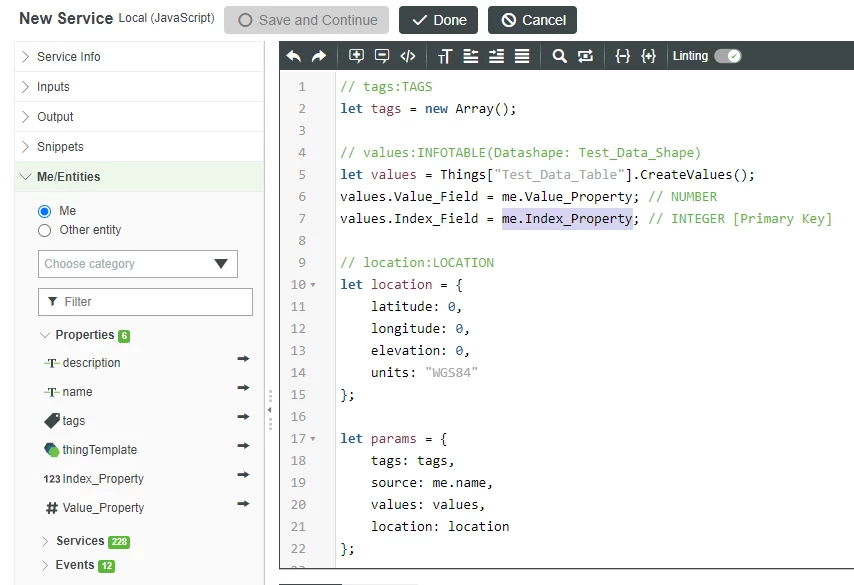Click the Cancel button
854x585 pixels.
point(532,20)
